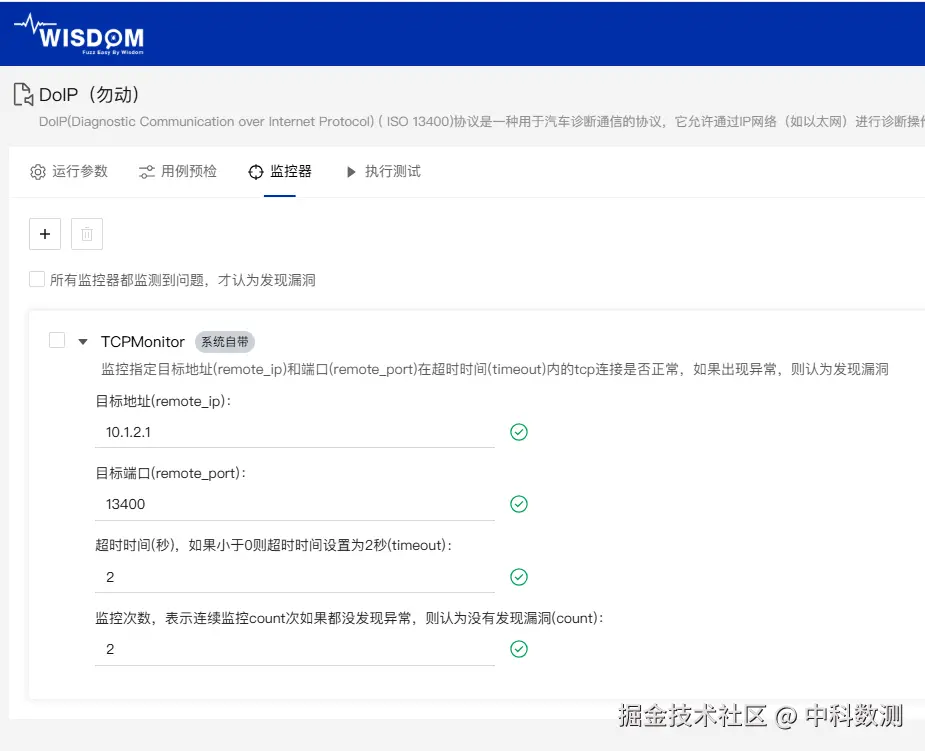Check the TCPMonitor selection checkbox
This screenshot has width=925, height=751.
coord(57,340)
